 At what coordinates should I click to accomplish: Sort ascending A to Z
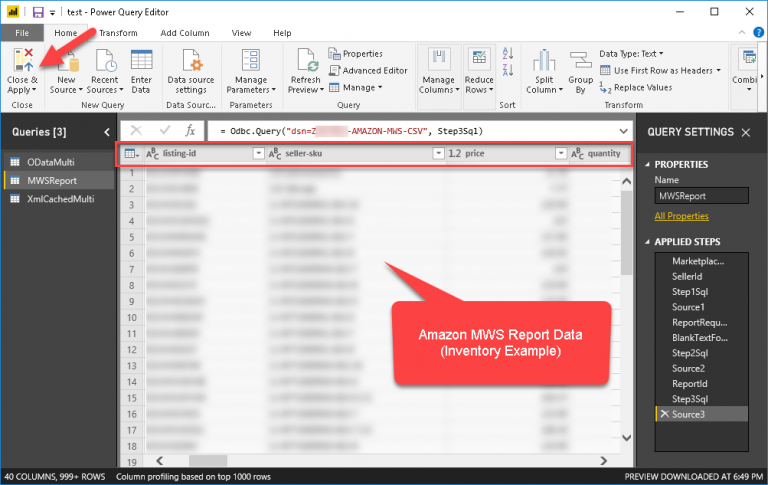[508, 53]
